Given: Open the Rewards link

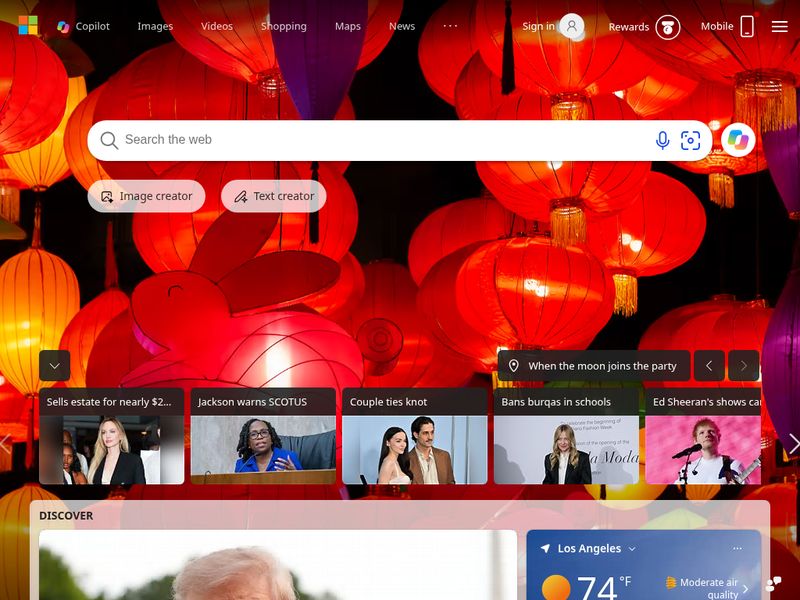Looking at the screenshot, I should (x=629, y=27).
